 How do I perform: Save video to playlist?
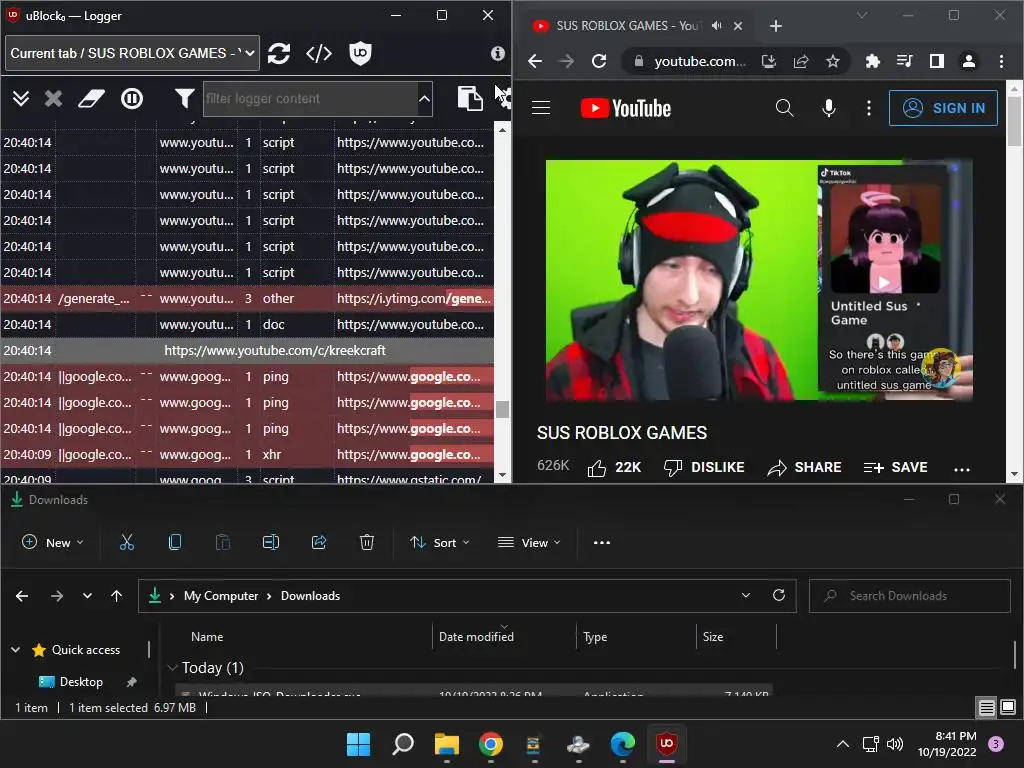[x=895, y=468]
